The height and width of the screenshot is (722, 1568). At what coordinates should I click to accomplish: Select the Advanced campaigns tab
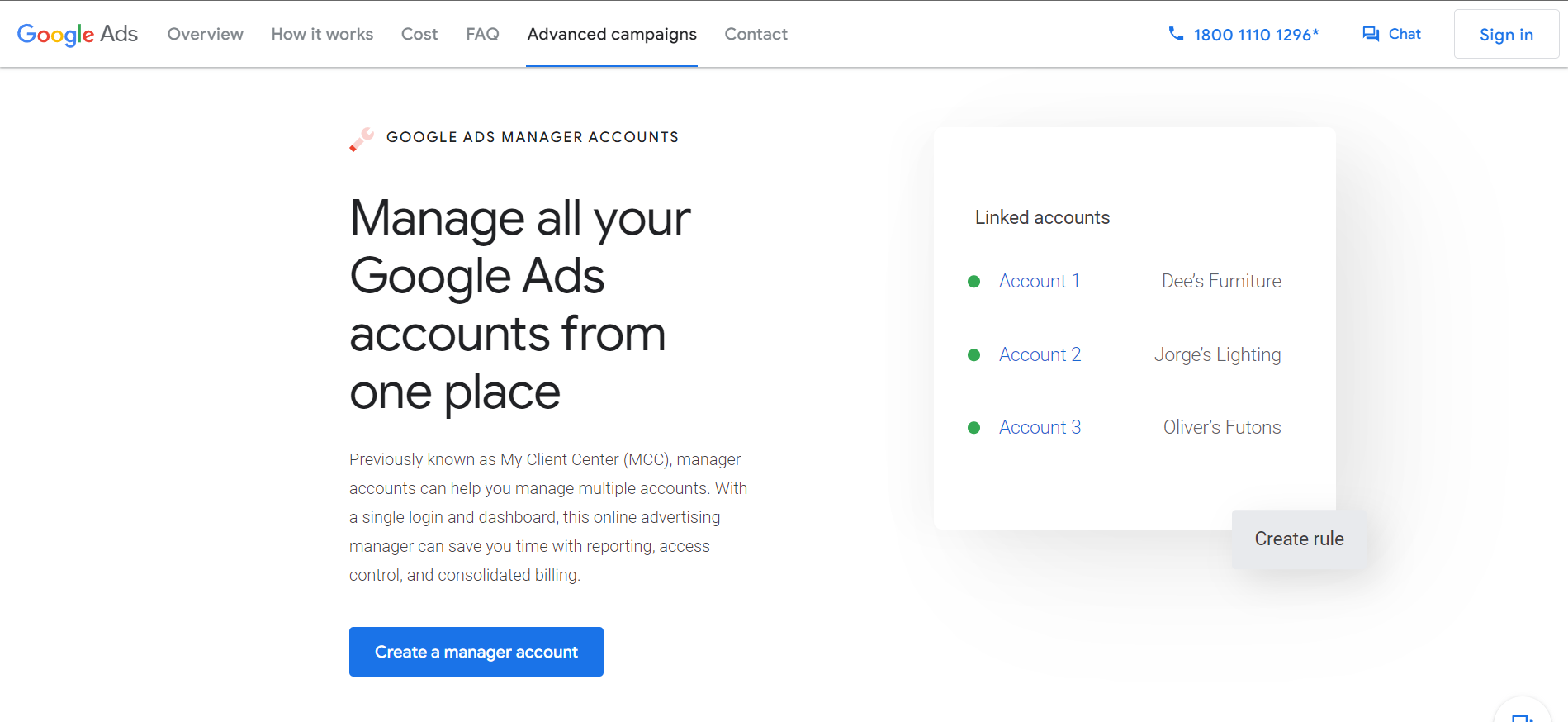[x=612, y=34]
